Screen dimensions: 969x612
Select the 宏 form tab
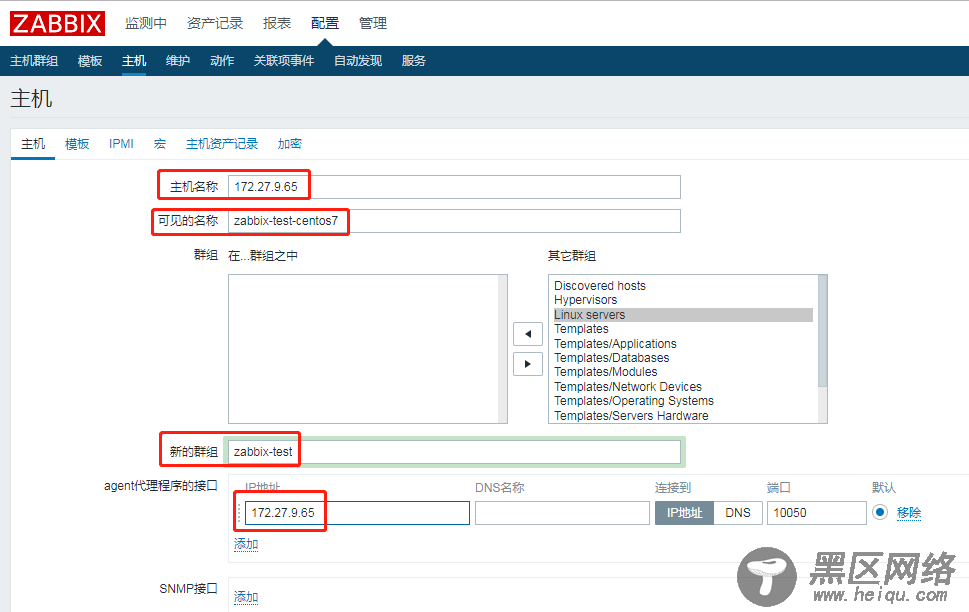click(160, 144)
